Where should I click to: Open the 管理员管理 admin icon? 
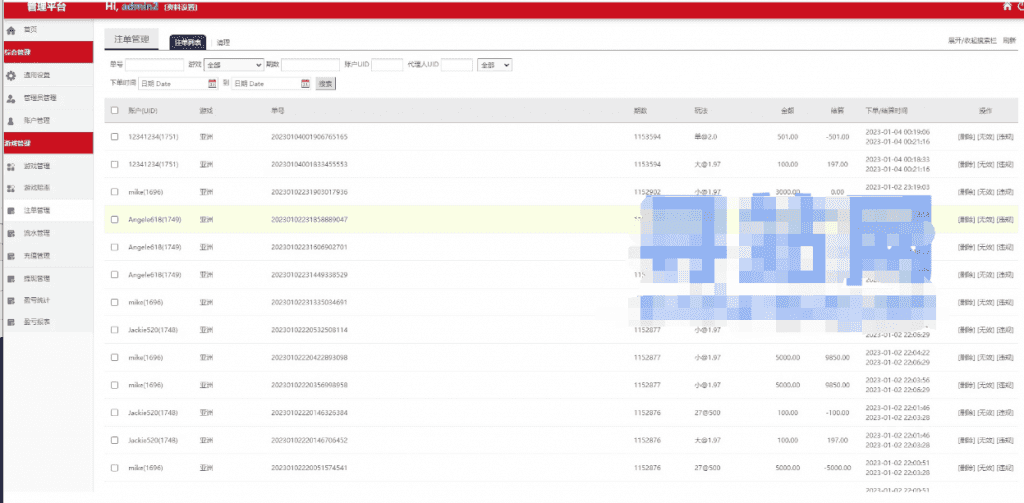tap(10, 98)
